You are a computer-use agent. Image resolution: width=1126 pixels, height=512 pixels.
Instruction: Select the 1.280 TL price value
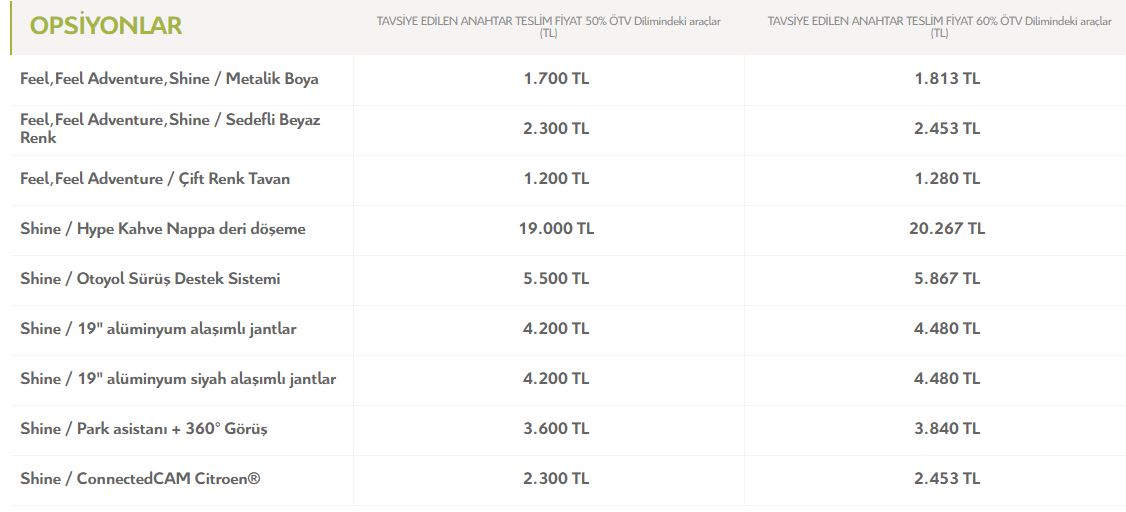[x=947, y=179]
